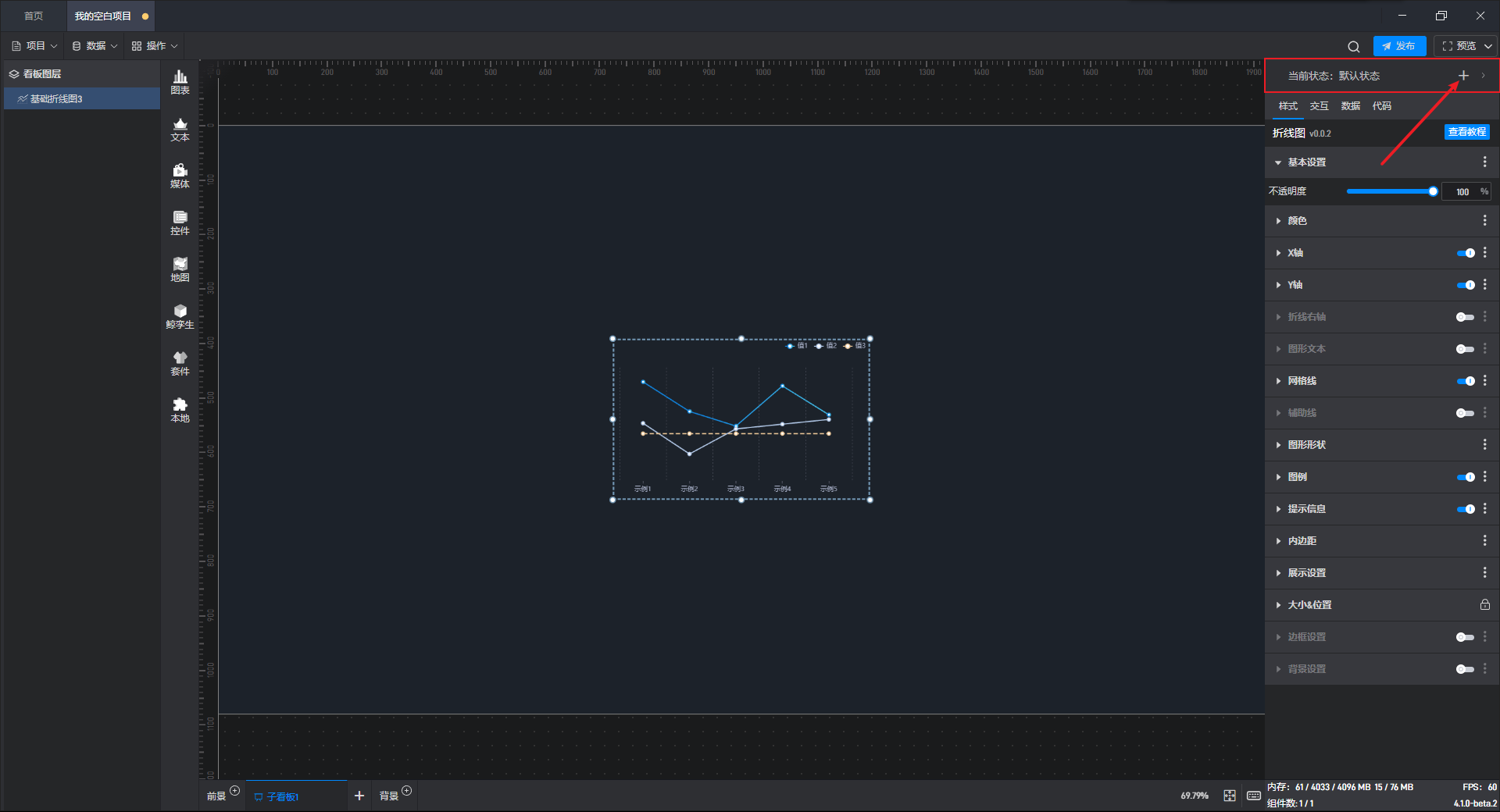Screen dimensions: 1500x812
Task: Add background with 背景 plus icon
Action: pos(406,791)
